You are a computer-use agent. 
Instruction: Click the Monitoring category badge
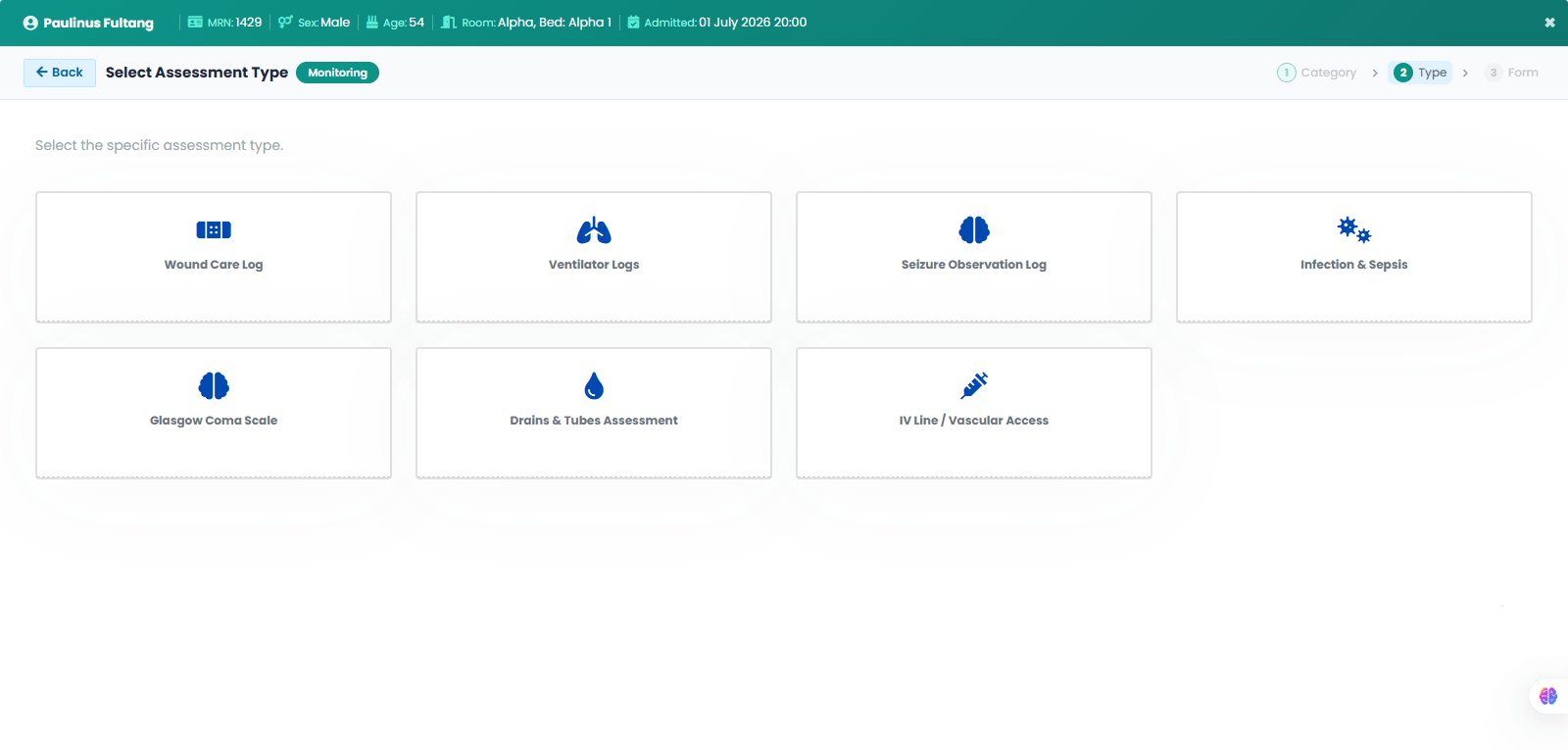coord(337,73)
